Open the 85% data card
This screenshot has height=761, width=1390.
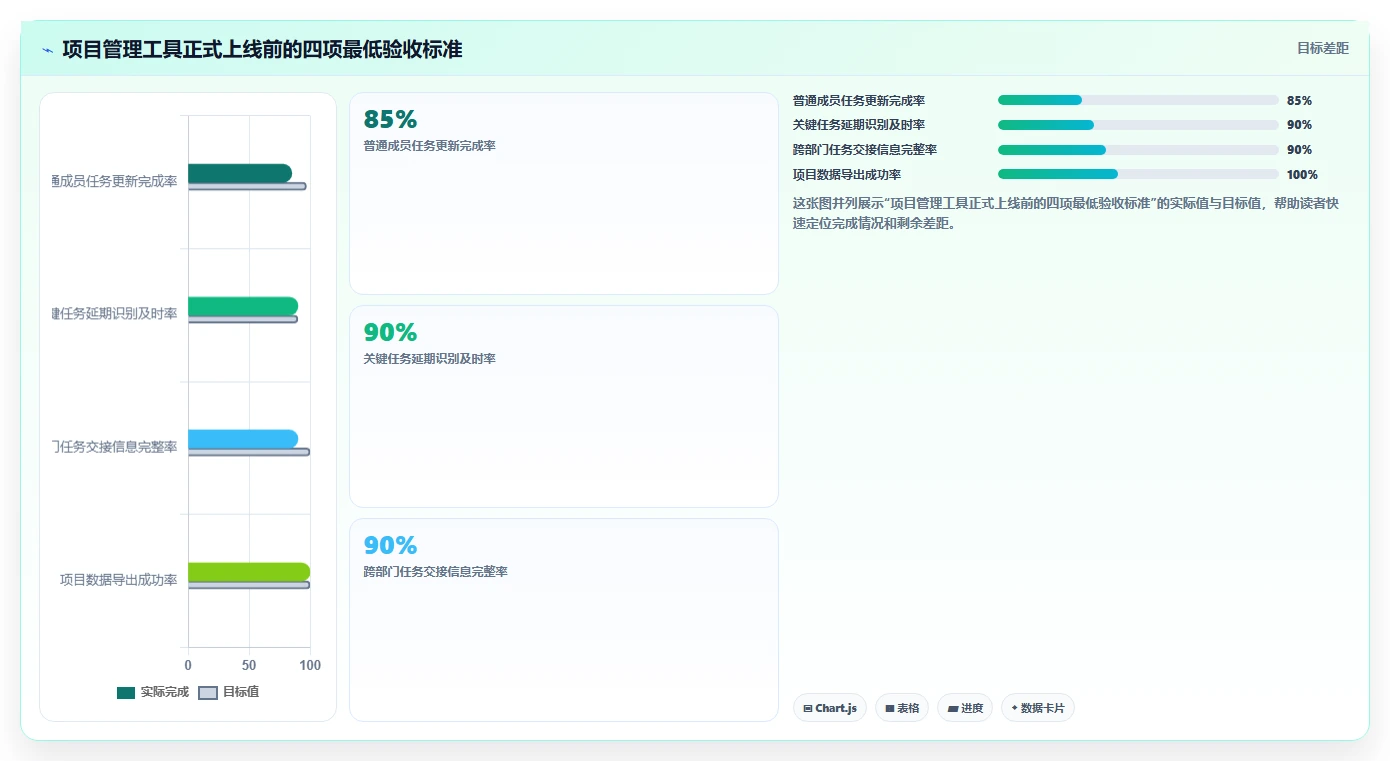pyautogui.click(x=563, y=194)
